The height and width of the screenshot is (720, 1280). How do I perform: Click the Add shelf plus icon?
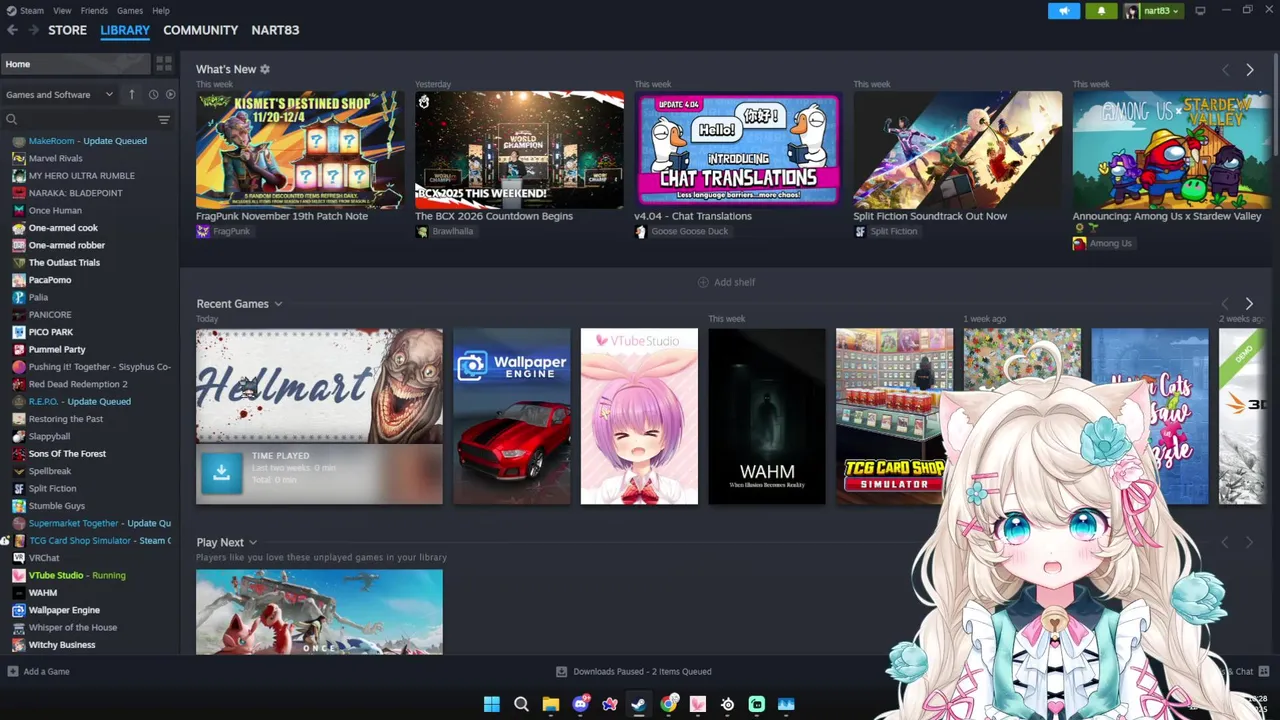(x=702, y=282)
